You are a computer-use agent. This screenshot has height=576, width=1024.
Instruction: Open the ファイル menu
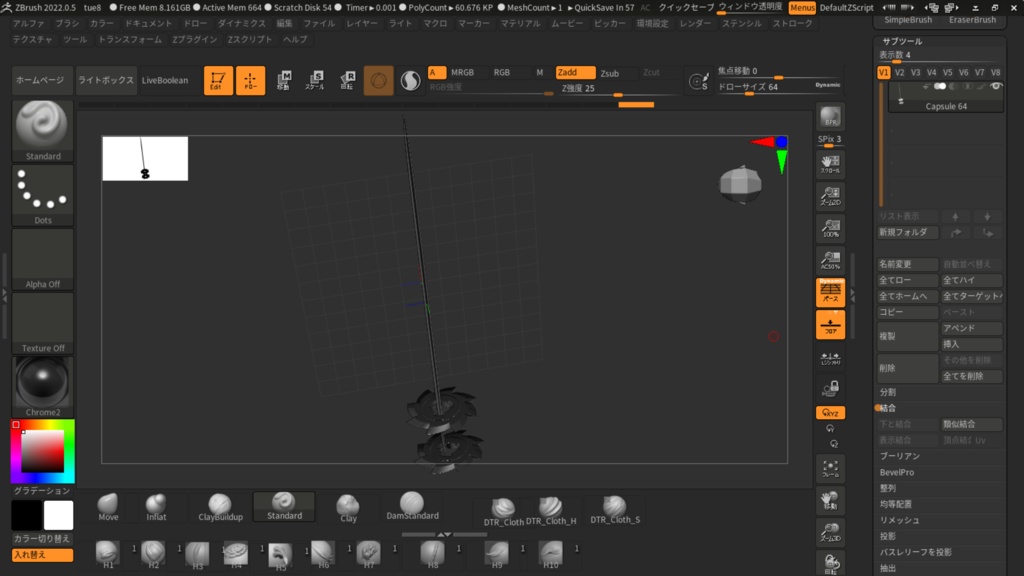tap(319, 23)
